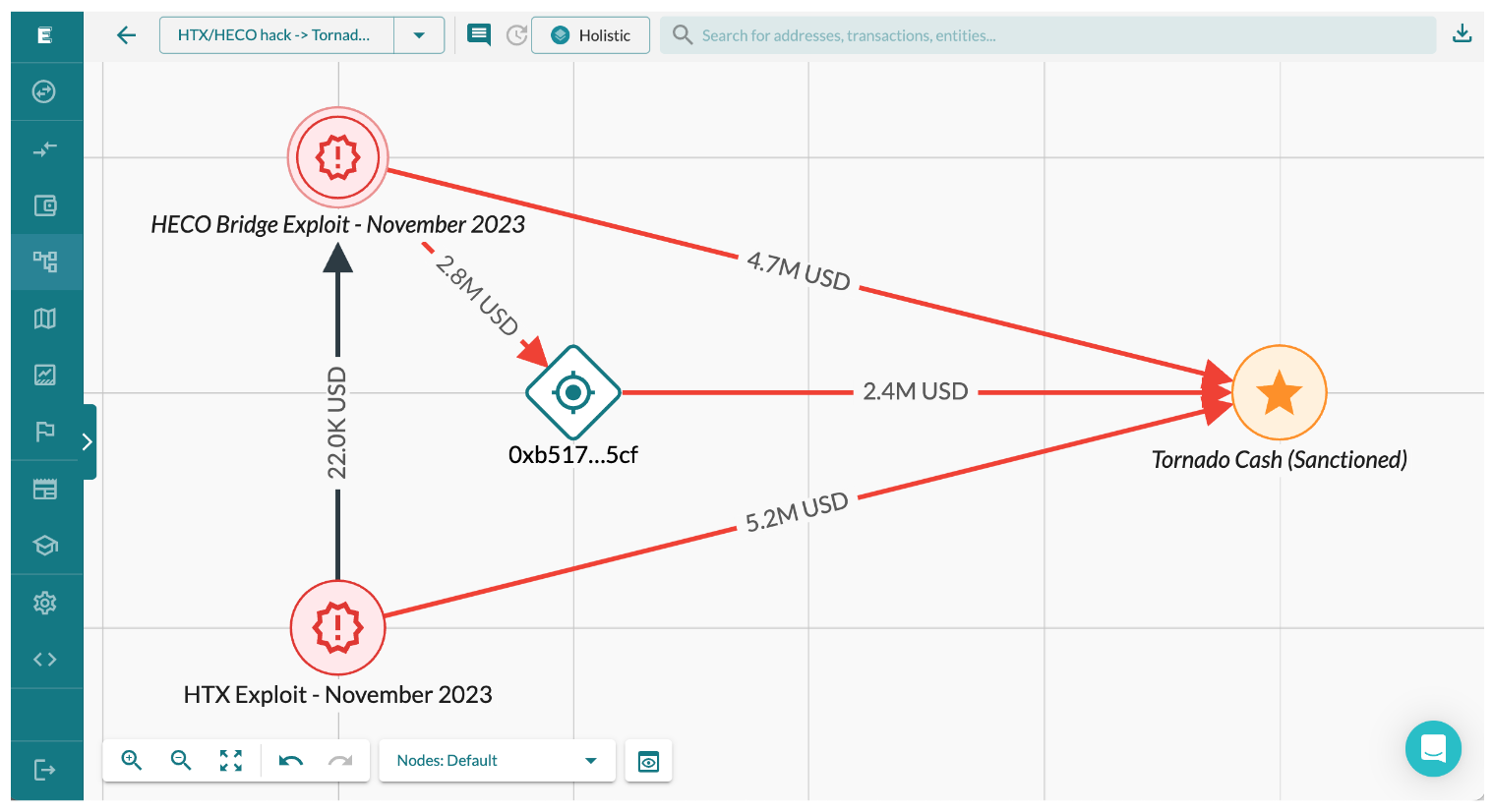Click the download icon at top right
The image size is (1493, 812).
[x=1462, y=34]
